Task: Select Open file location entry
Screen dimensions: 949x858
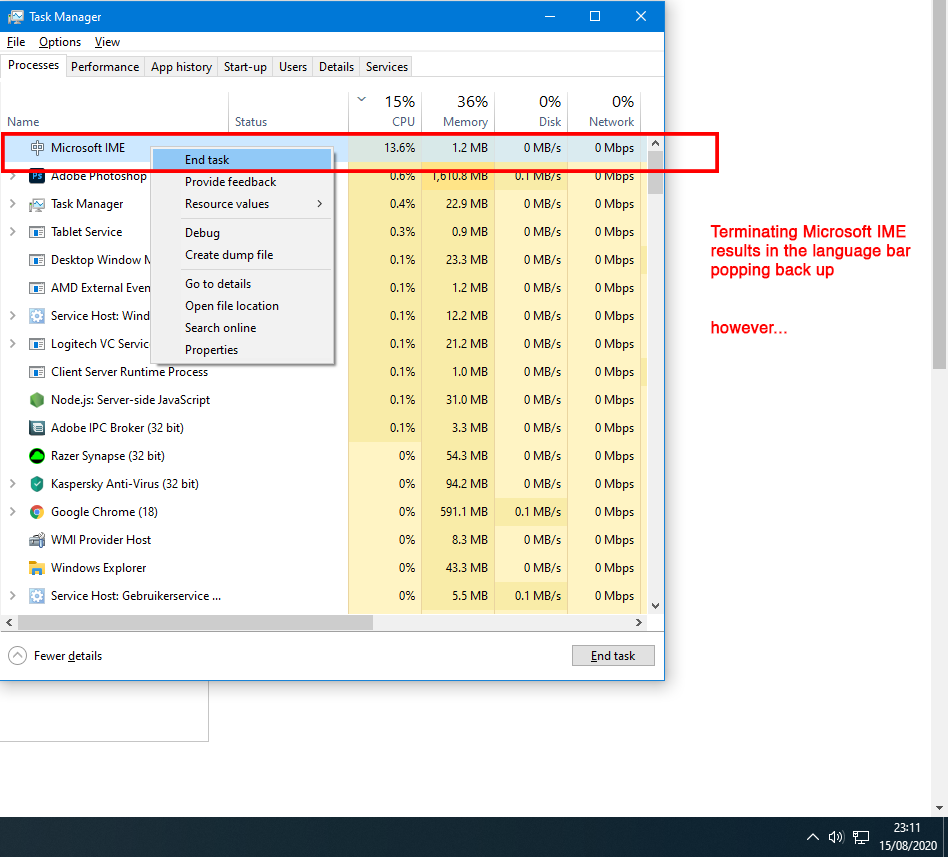Action: [242, 306]
